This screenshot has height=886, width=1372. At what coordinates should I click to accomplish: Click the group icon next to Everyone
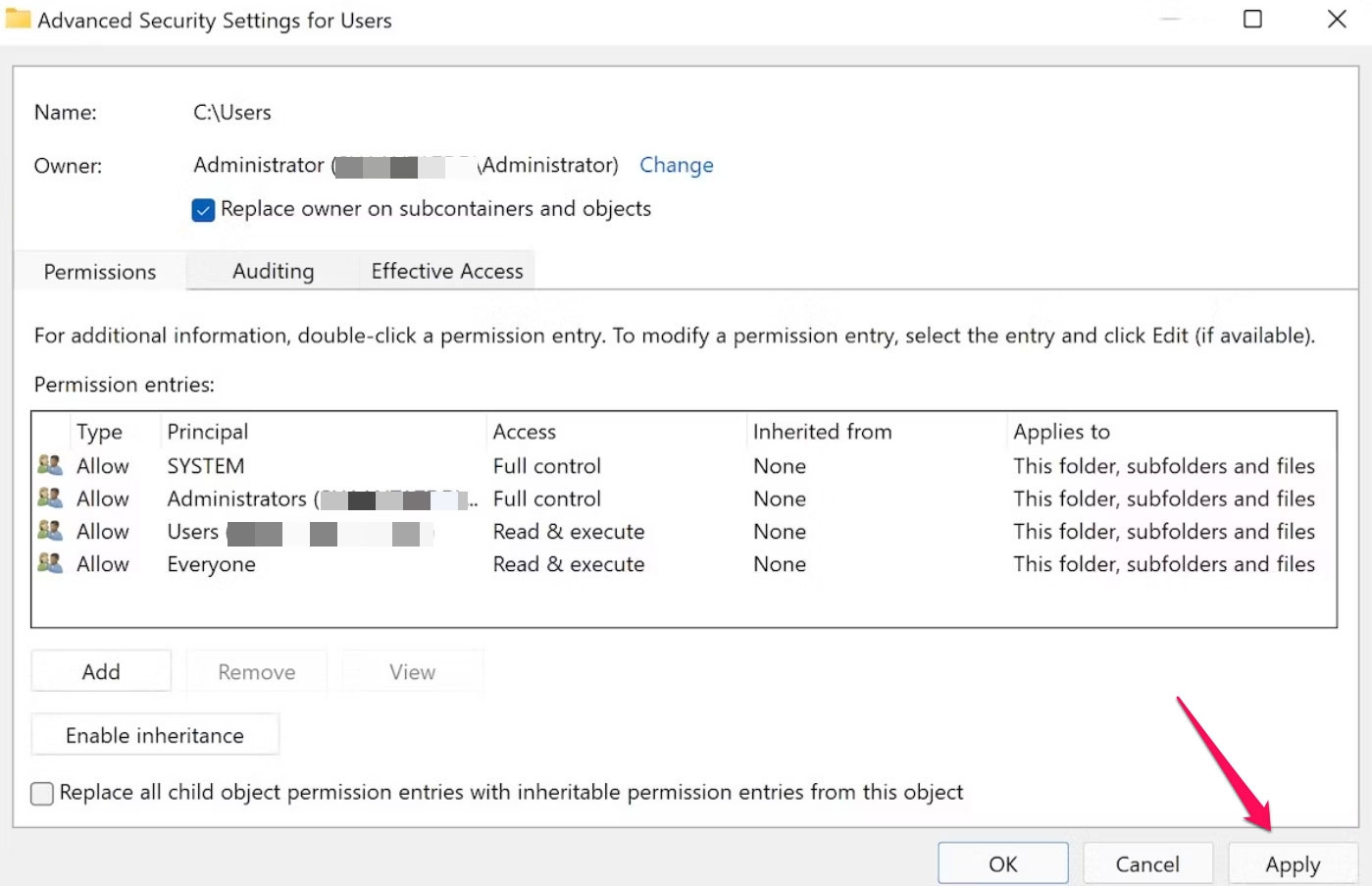pos(49,564)
